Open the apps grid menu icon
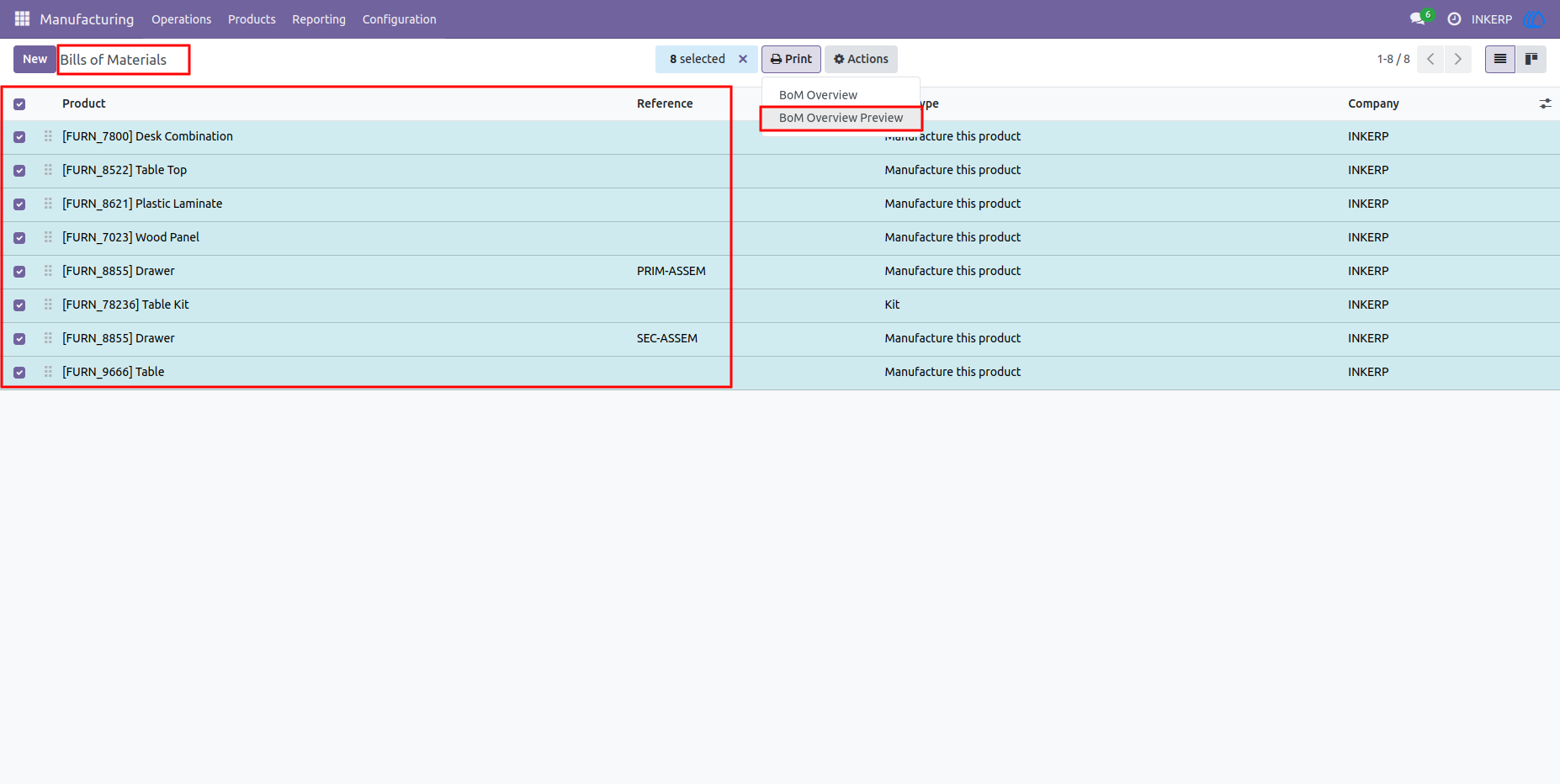The image size is (1560, 784). [23, 19]
